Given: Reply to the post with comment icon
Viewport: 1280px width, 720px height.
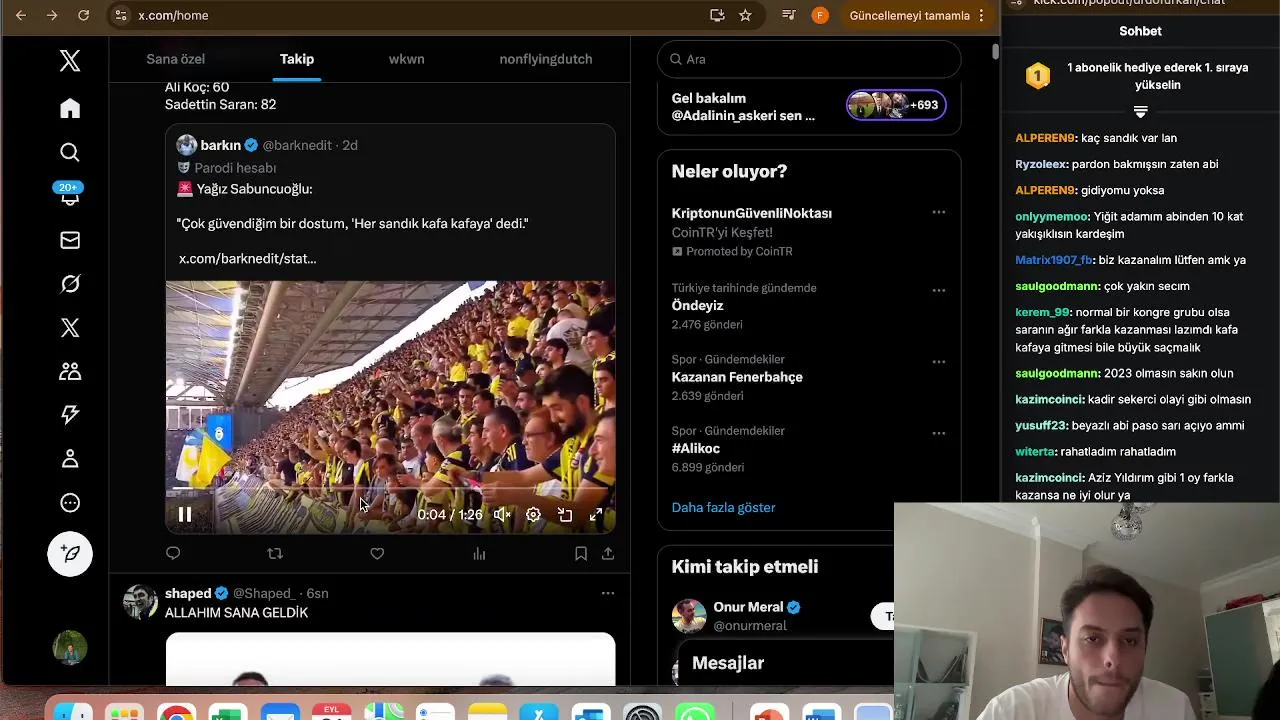Looking at the screenshot, I should click(x=173, y=553).
